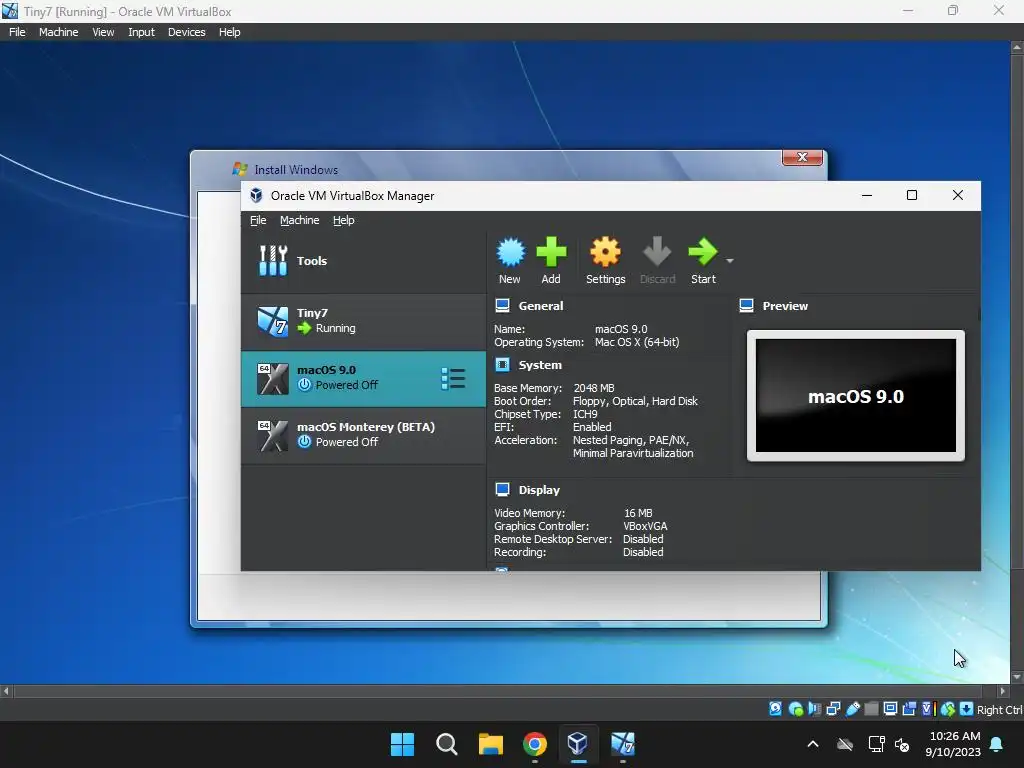Click the network adapters status icon
Image resolution: width=1024 pixels, height=768 pixels.
point(833,709)
